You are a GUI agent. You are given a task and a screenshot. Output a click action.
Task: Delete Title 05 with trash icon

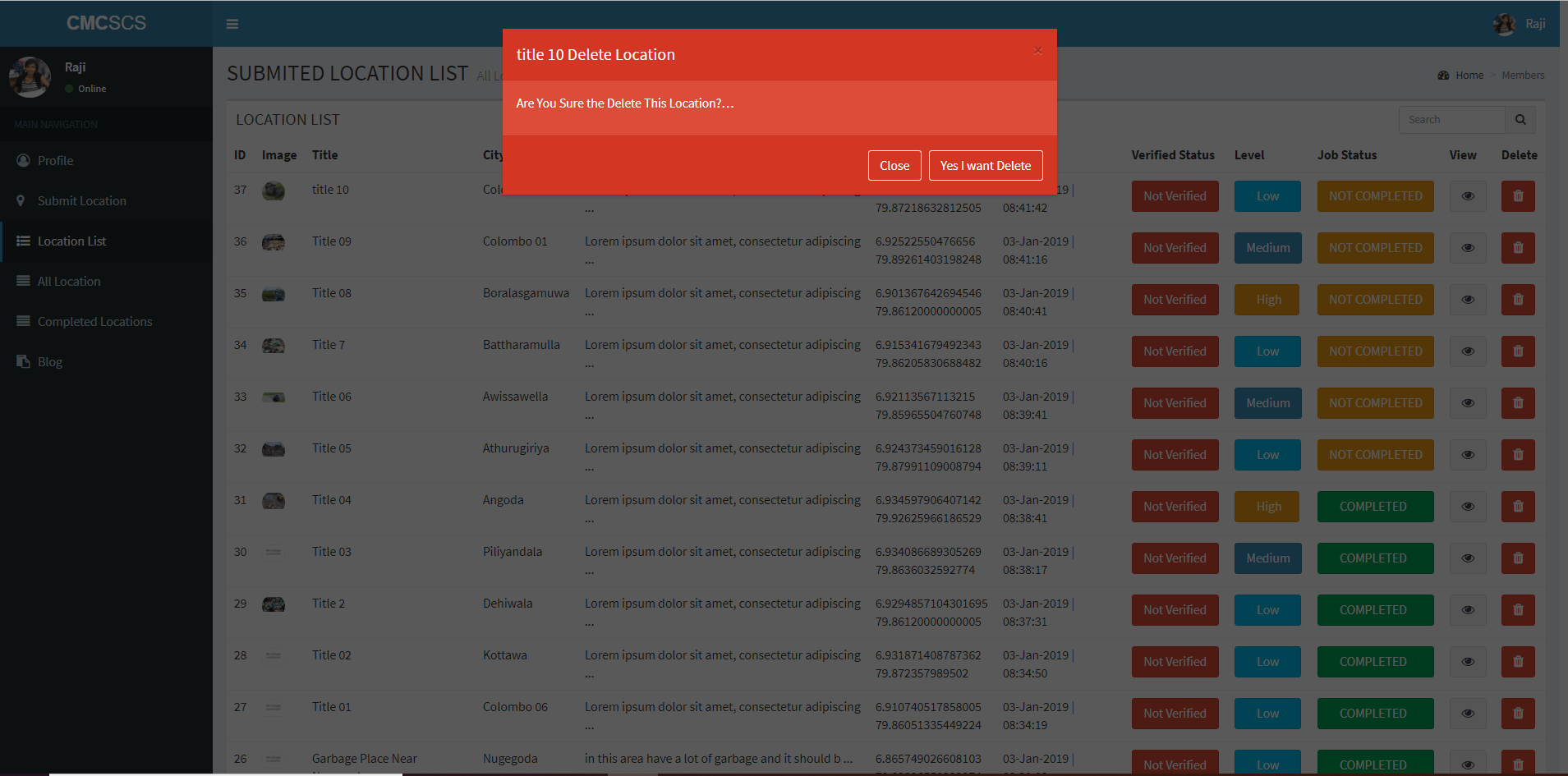[x=1518, y=455]
